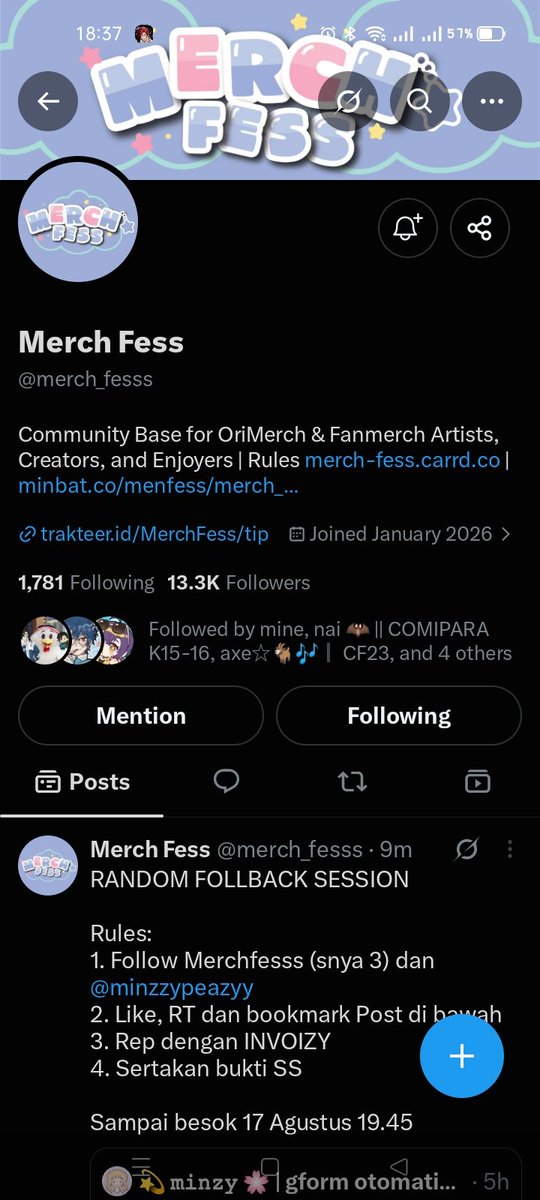Screen dimensions: 540x1200
Task: View the 1,781 Following list
Action: (x=86, y=582)
